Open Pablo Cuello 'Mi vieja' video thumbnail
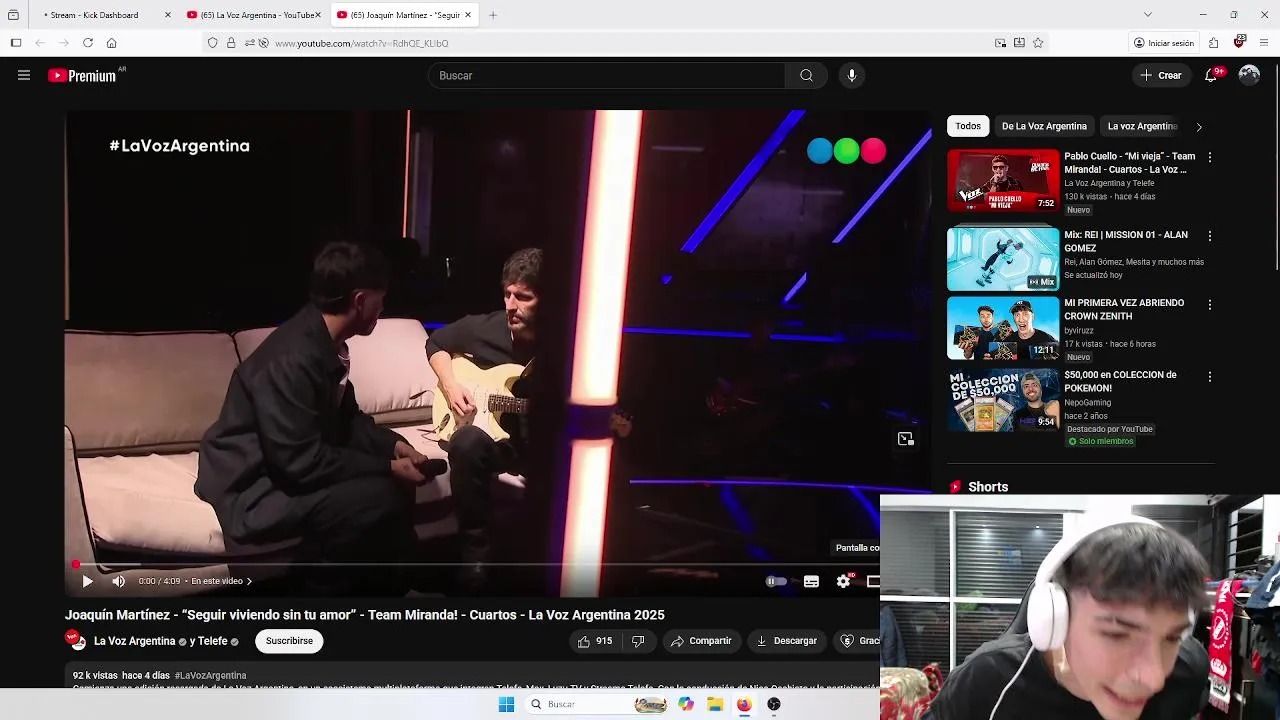 [x=1003, y=180]
